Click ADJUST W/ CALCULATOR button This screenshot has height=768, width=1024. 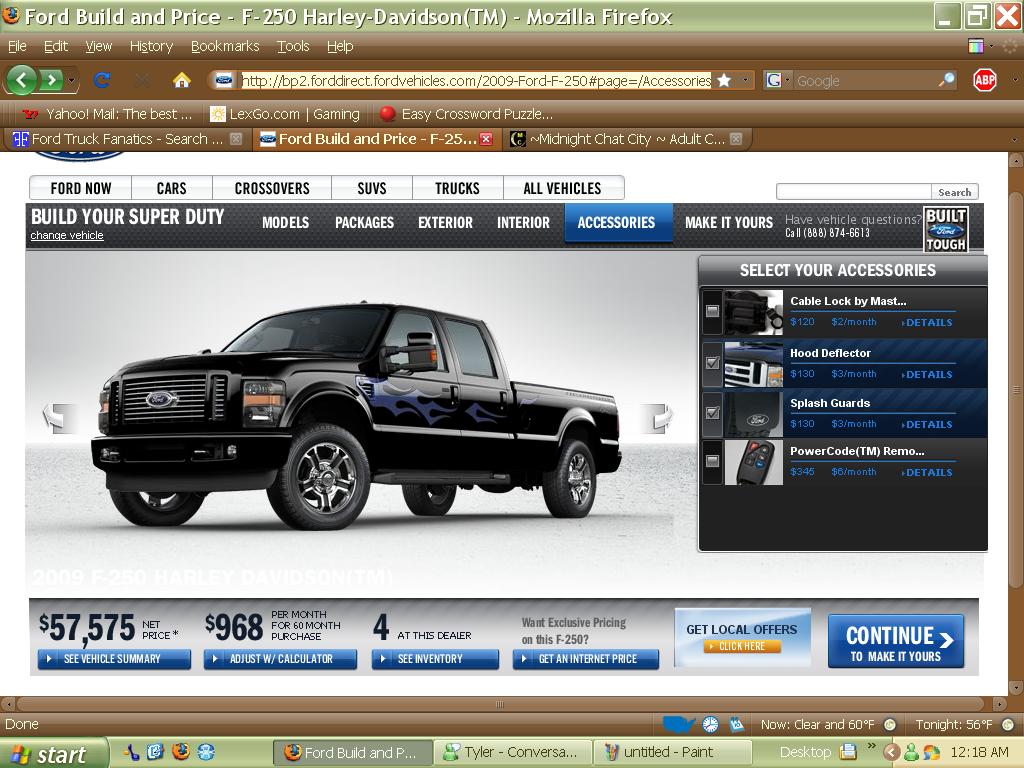click(x=280, y=659)
